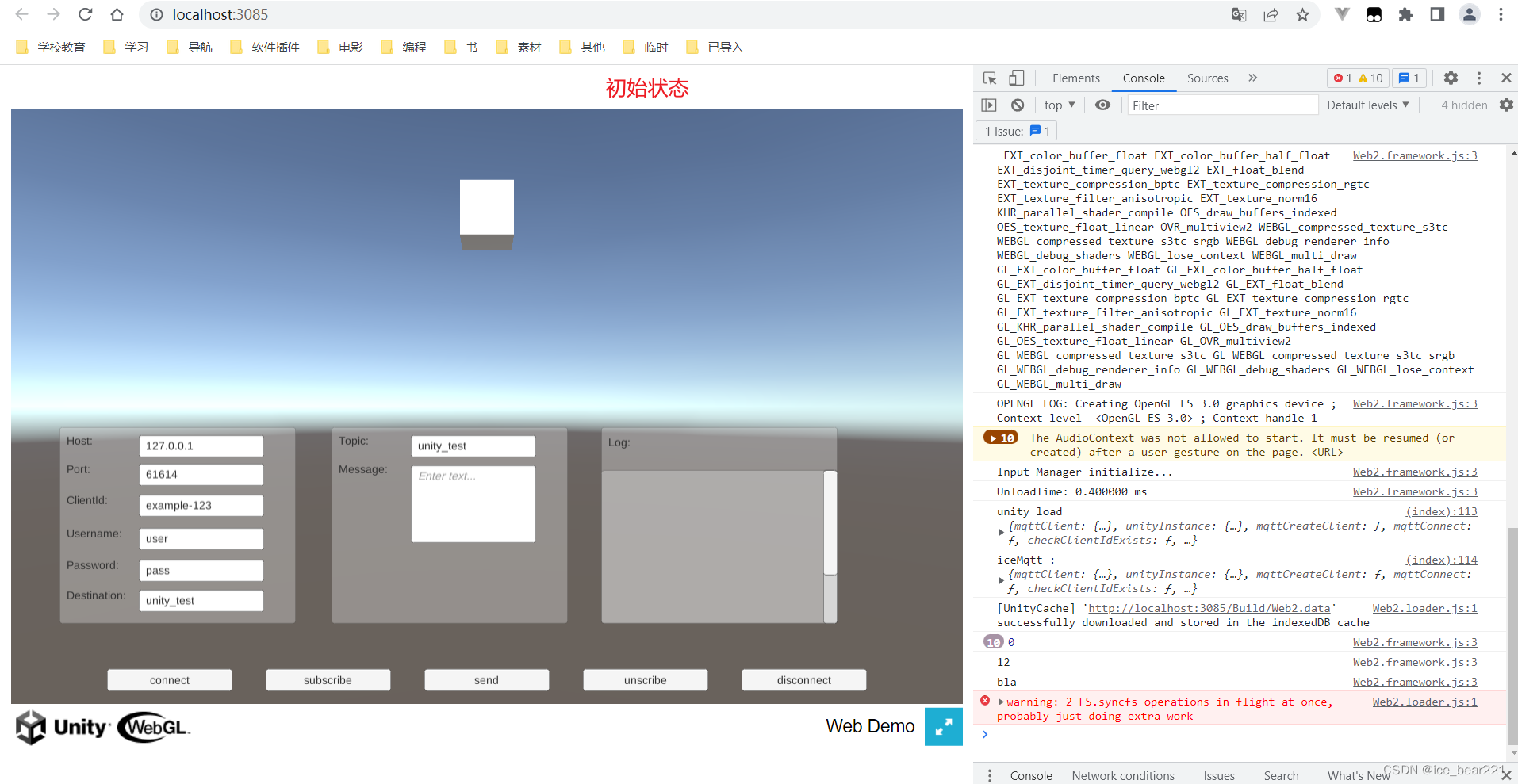Expand the iceMqtt object output
Viewport: 1518px width, 784px height.
point(1001,580)
